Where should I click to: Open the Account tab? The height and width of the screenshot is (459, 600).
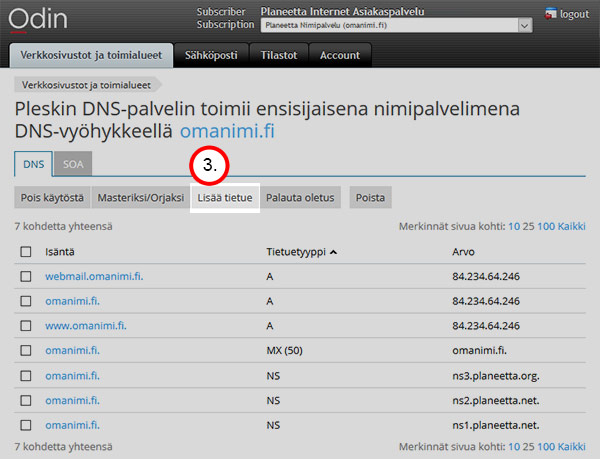pyautogui.click(x=340, y=55)
